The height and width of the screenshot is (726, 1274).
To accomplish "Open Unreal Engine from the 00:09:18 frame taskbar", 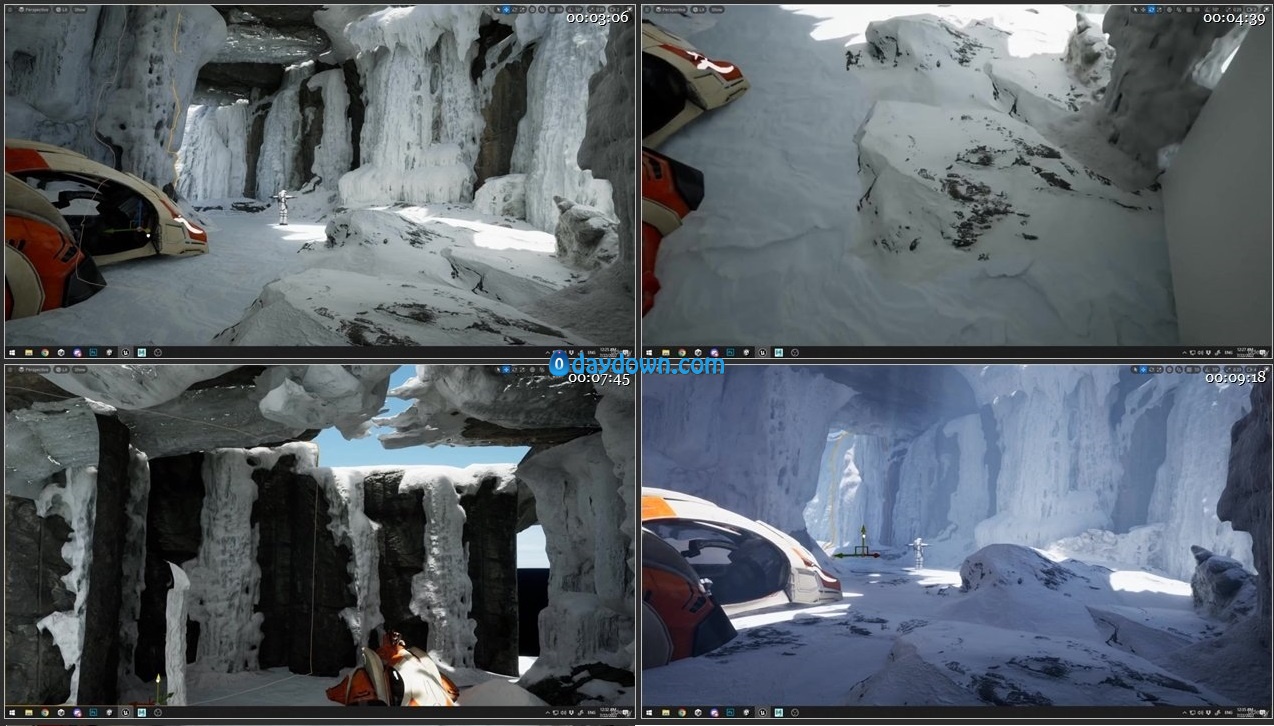I will [x=762, y=714].
